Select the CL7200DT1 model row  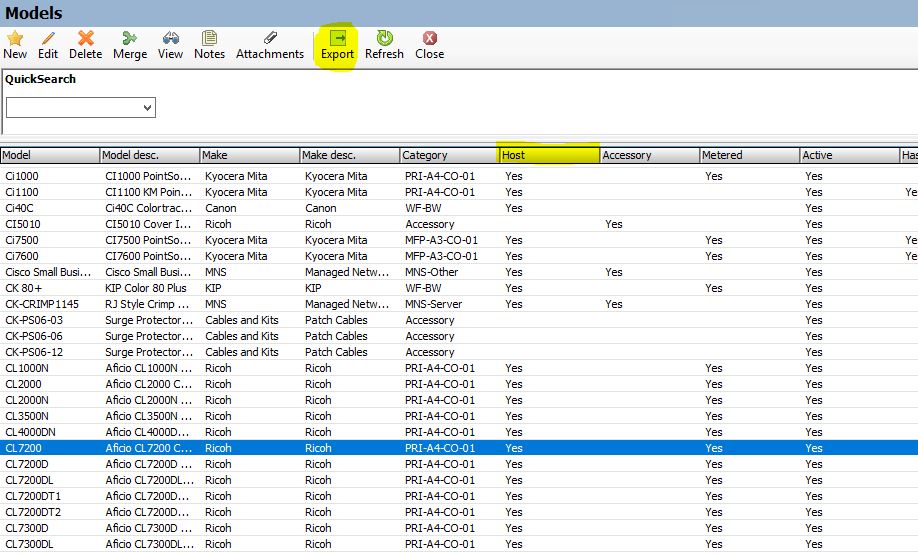pos(459,497)
